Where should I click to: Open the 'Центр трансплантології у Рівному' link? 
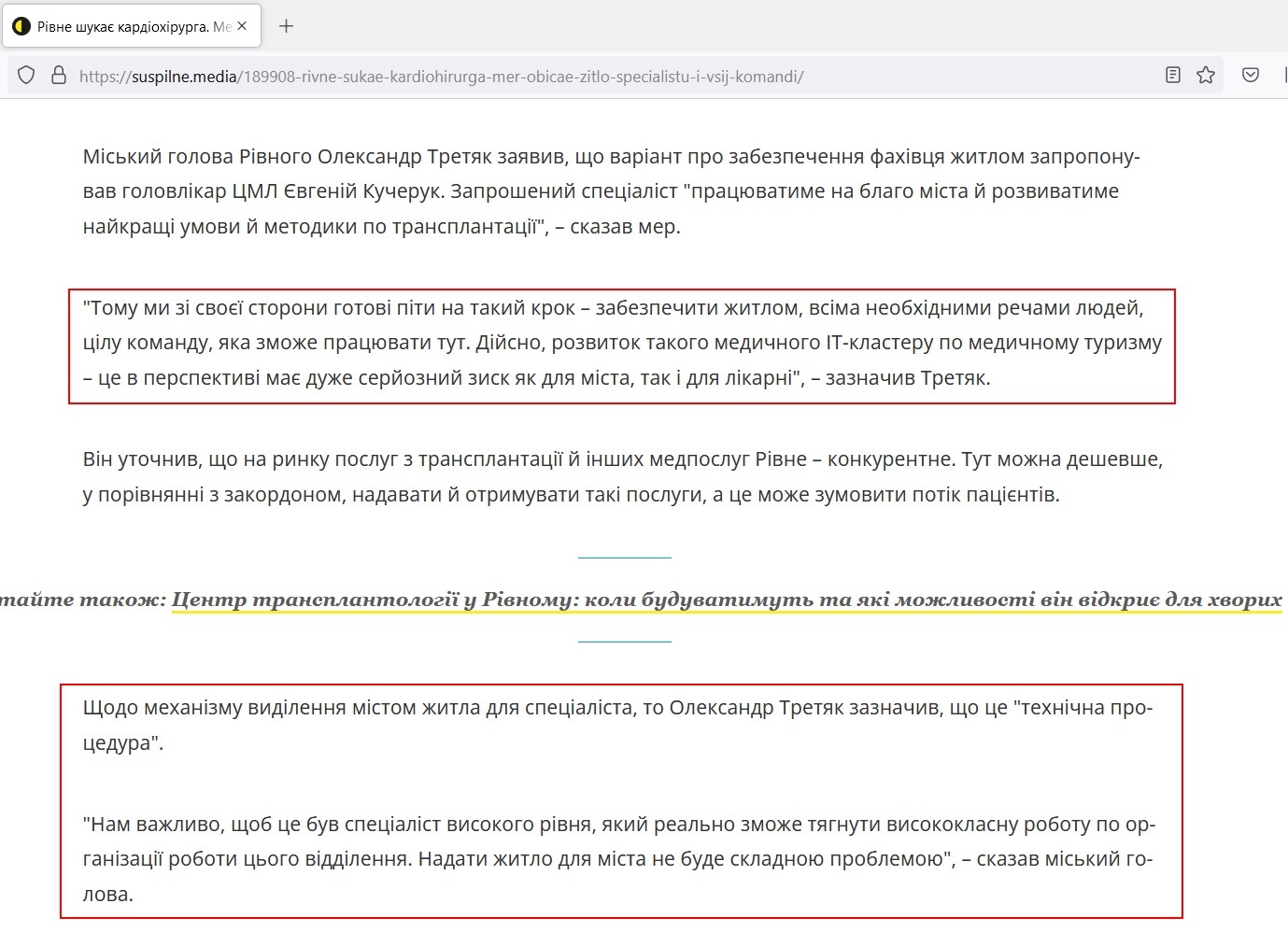[727, 600]
